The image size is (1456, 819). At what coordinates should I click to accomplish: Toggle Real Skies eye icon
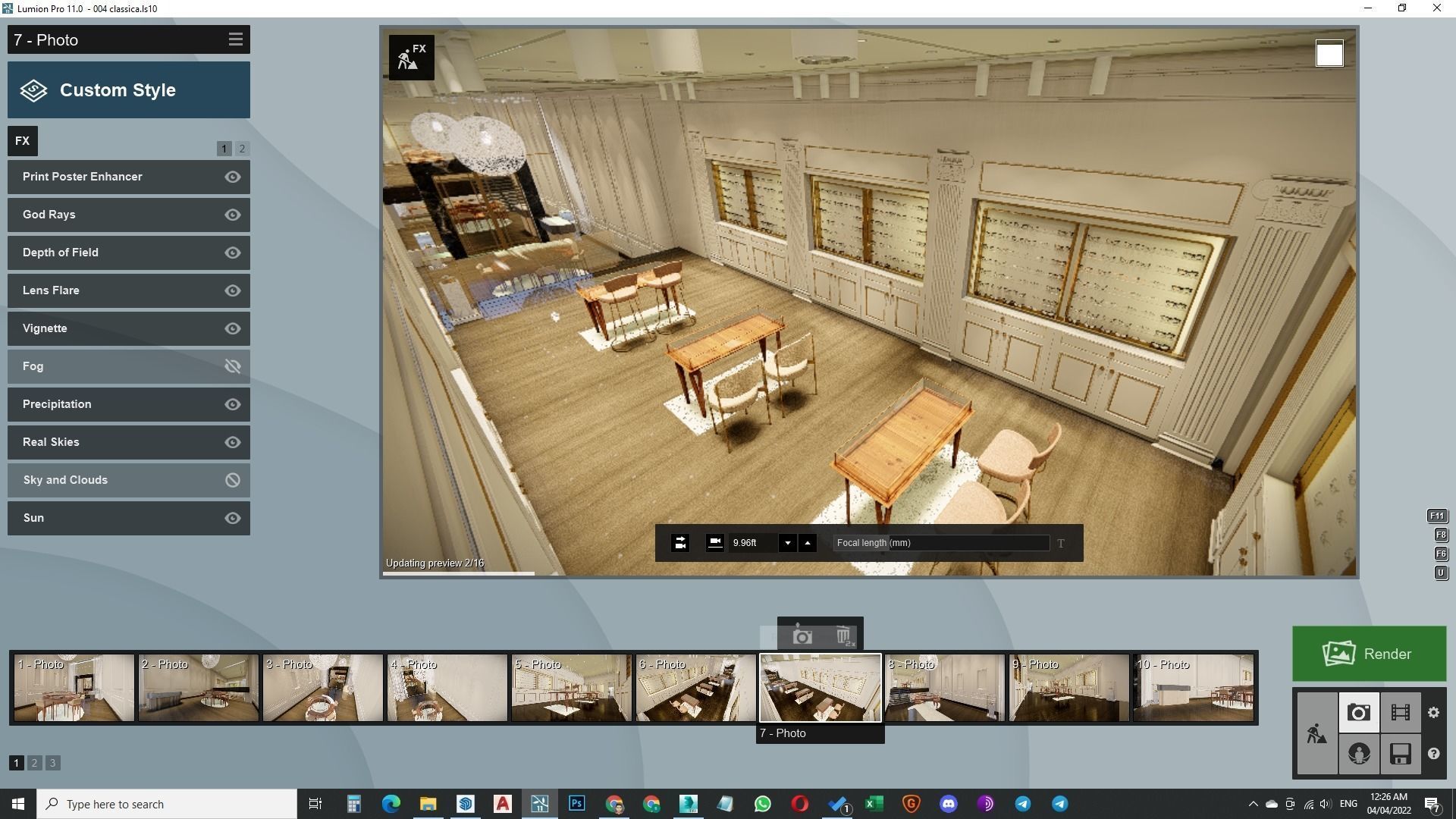[x=233, y=442]
